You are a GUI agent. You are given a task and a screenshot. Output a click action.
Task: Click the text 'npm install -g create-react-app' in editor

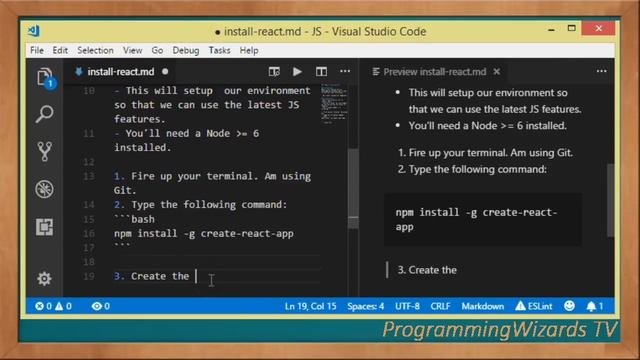tap(204, 233)
